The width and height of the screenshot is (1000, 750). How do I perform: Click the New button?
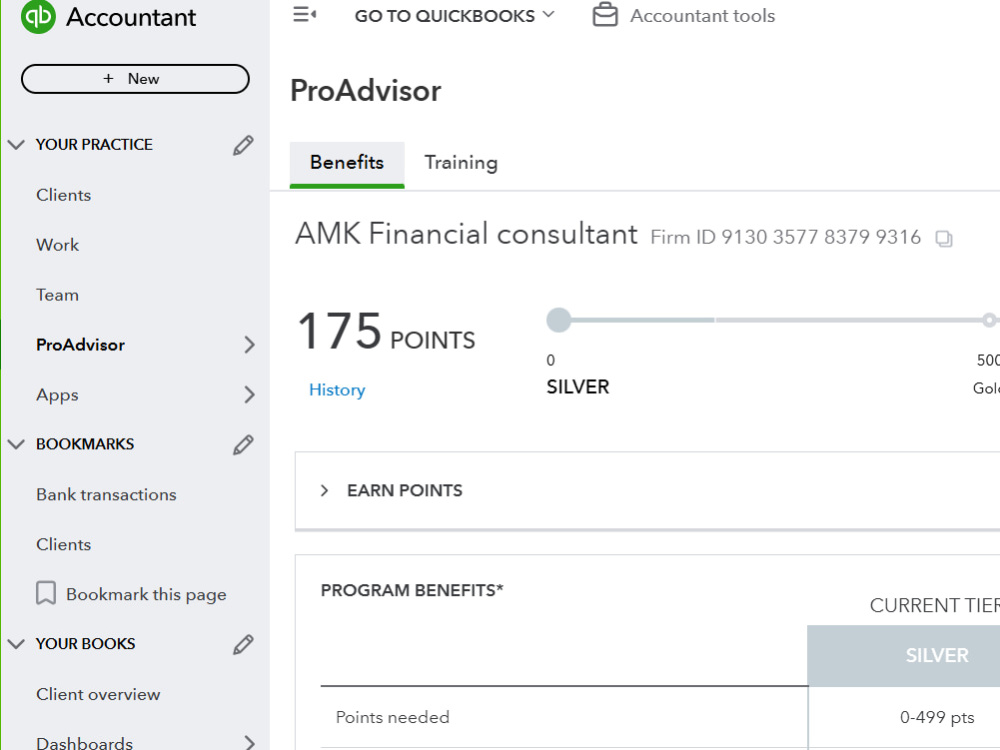[x=135, y=78]
